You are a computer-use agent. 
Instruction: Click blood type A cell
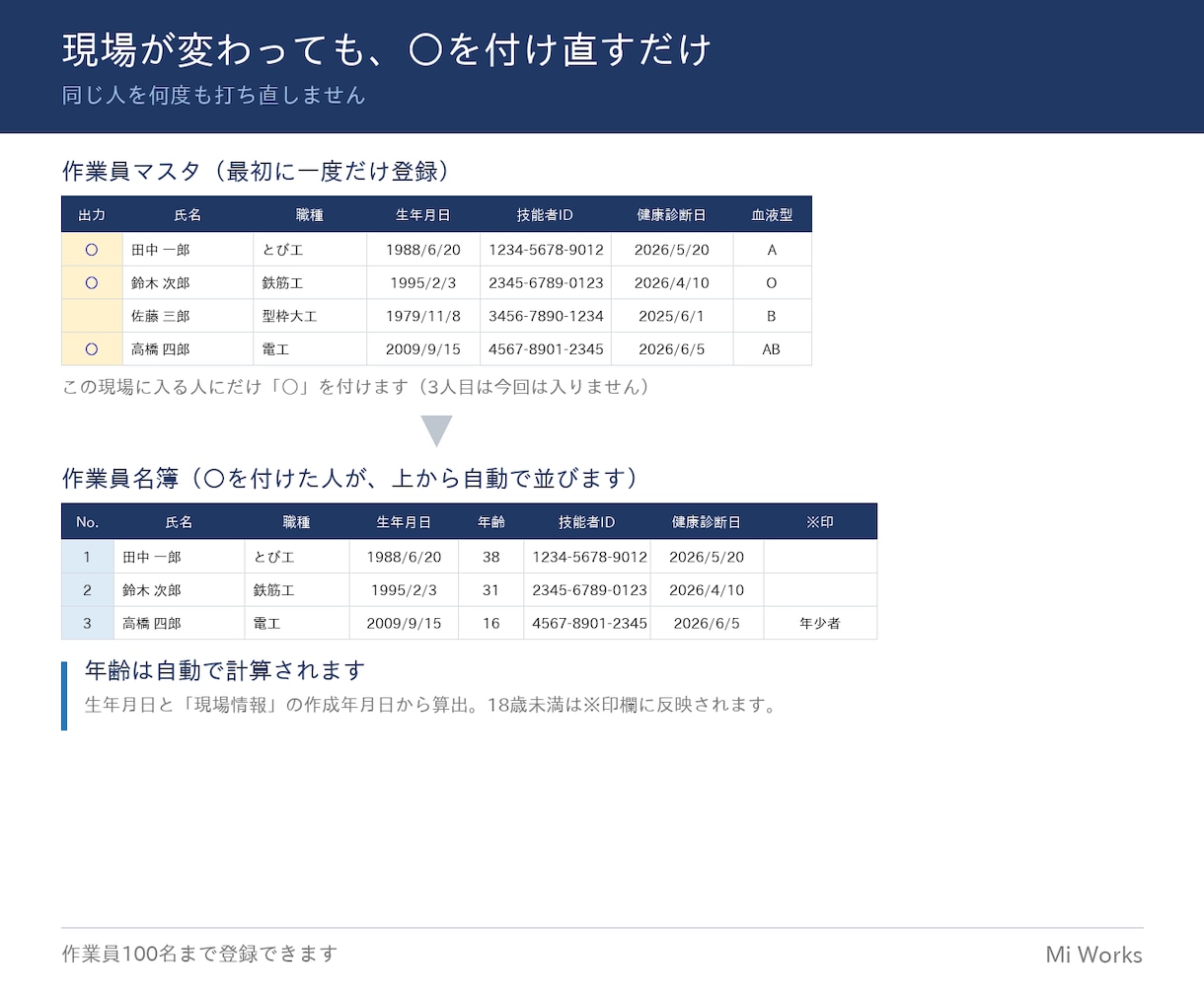coord(772,250)
